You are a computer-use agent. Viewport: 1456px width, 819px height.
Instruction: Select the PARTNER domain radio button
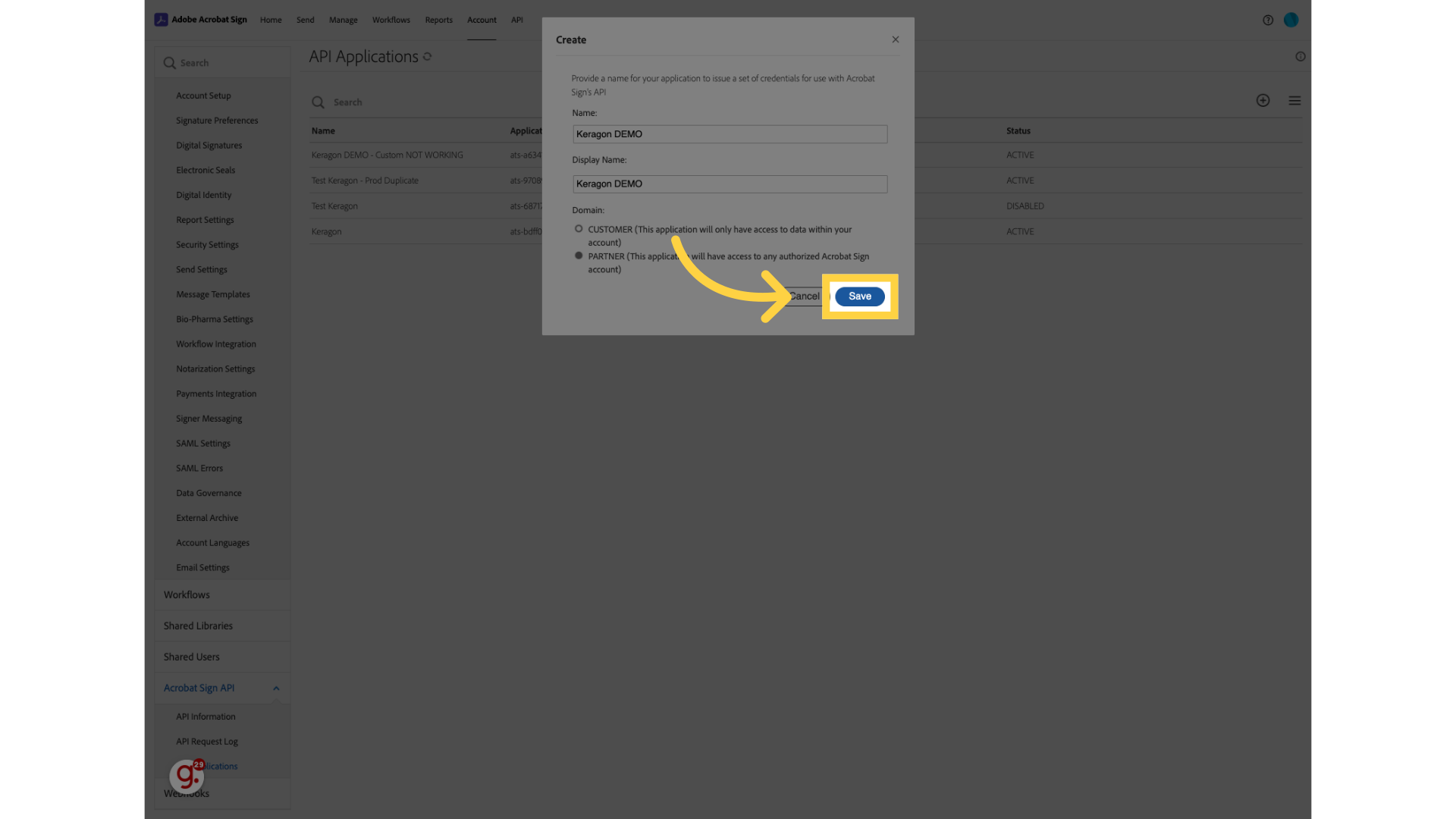coord(579,256)
